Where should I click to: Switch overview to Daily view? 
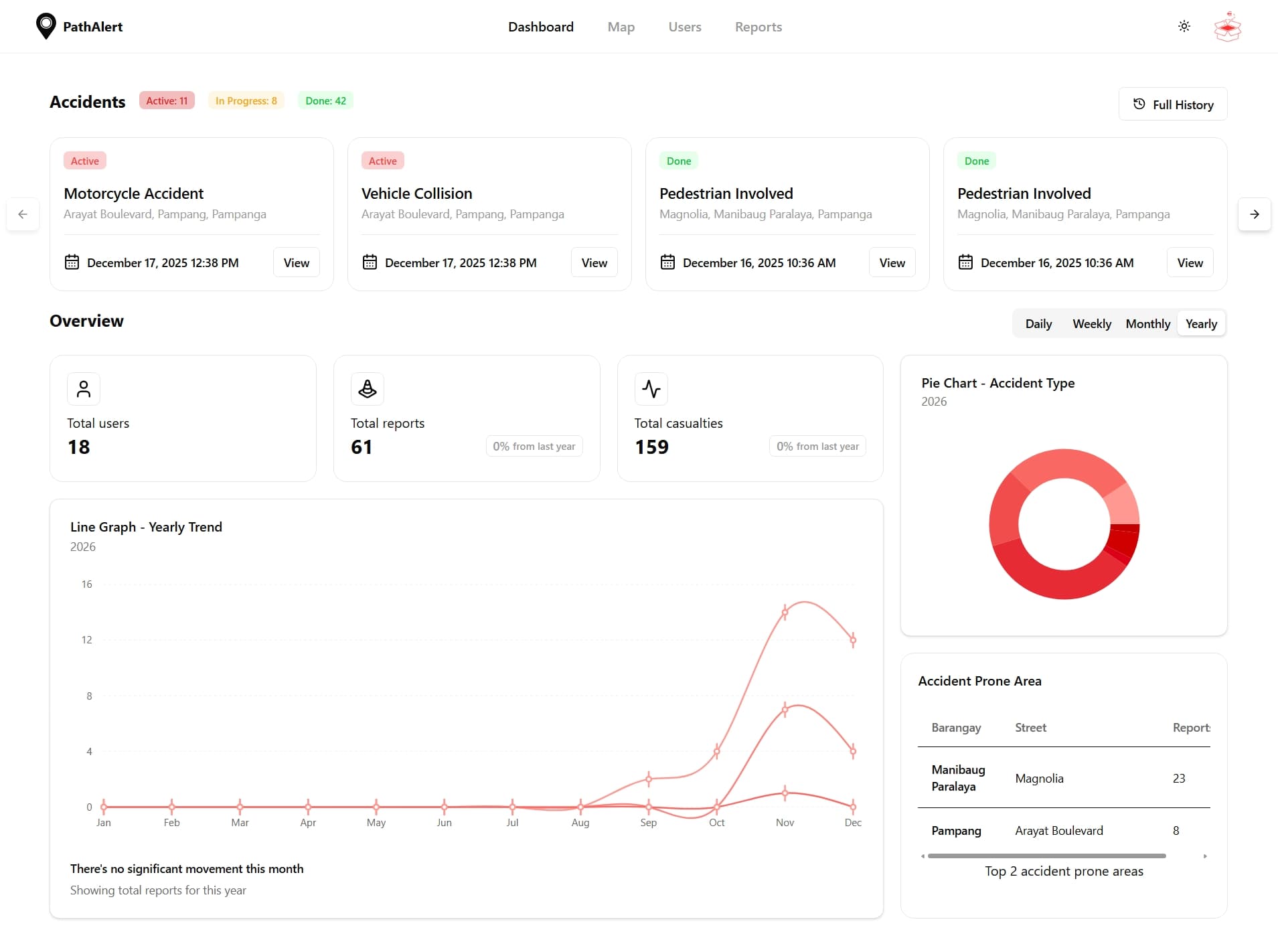point(1038,323)
